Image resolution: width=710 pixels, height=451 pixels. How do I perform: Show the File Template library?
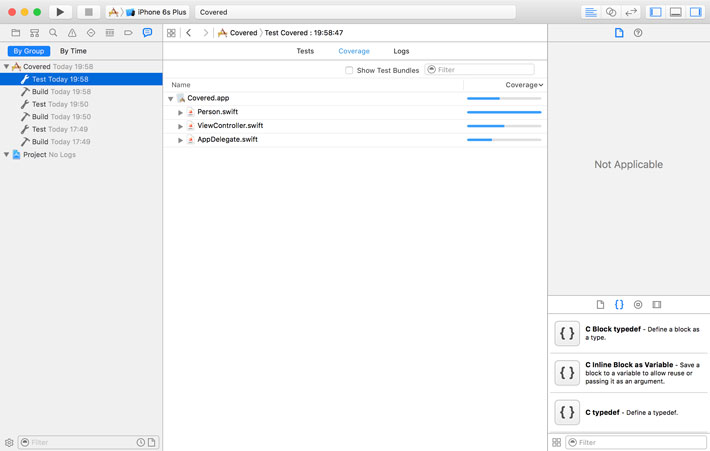600,304
